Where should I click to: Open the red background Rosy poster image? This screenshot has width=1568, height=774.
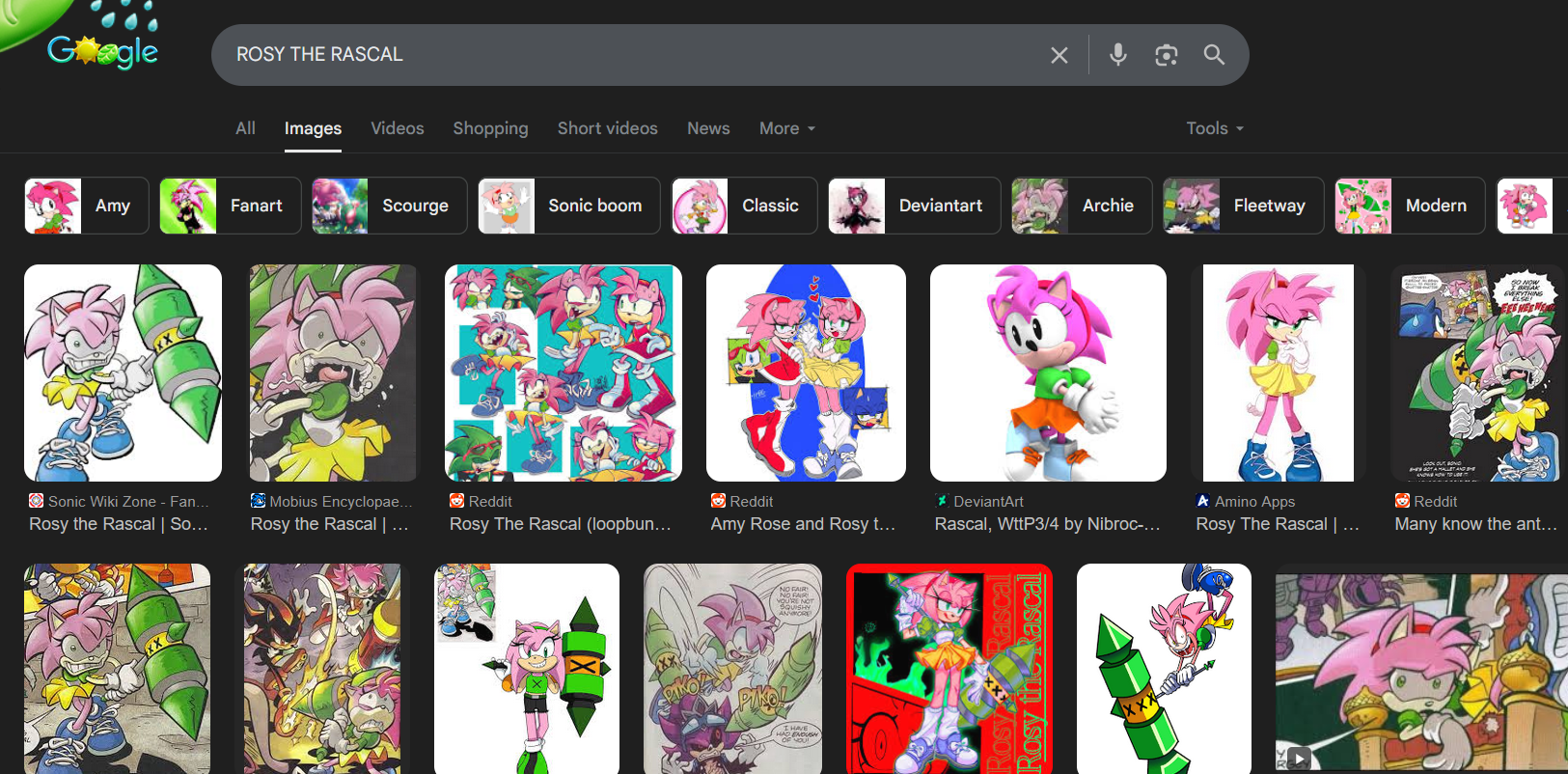[x=949, y=669]
